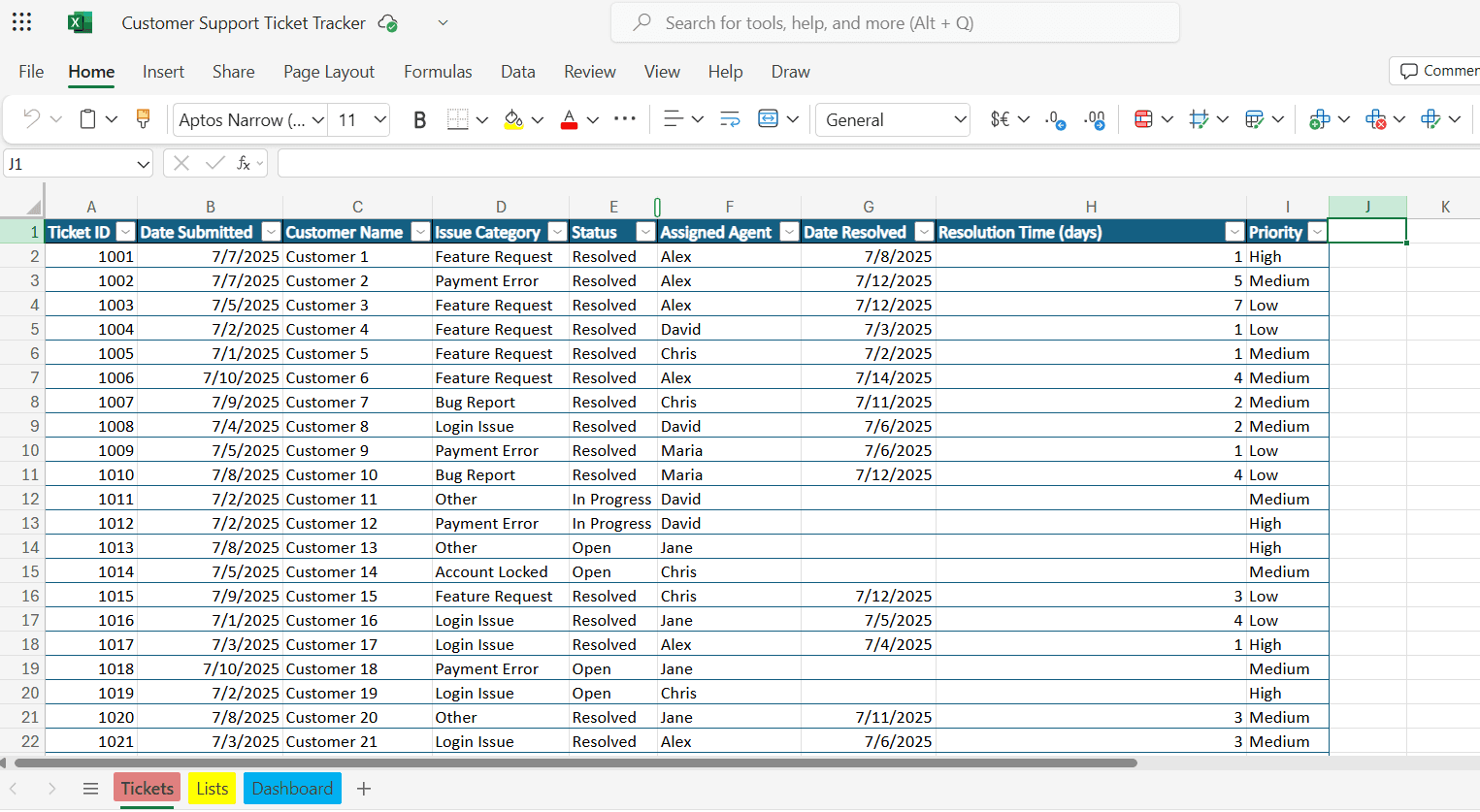Click inside the search bar
The height and width of the screenshot is (812, 1480).
[893, 21]
